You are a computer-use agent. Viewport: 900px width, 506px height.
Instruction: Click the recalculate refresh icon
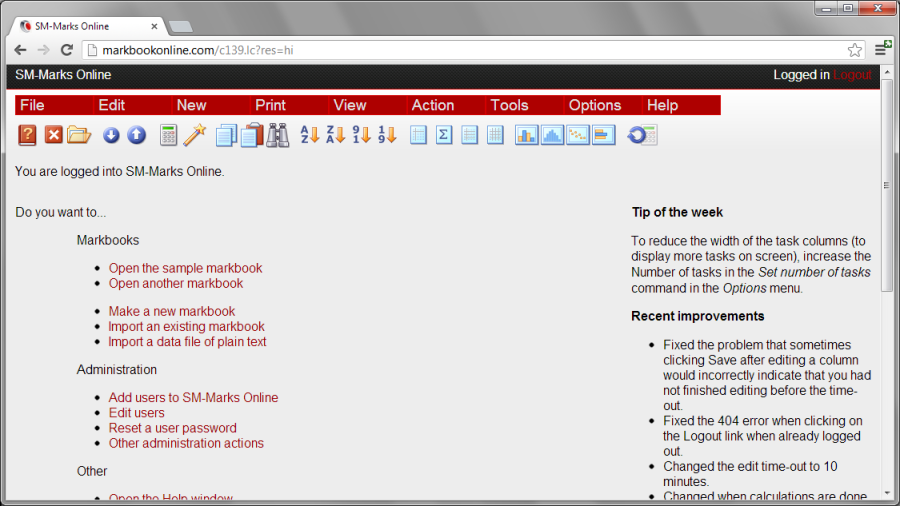coord(642,135)
